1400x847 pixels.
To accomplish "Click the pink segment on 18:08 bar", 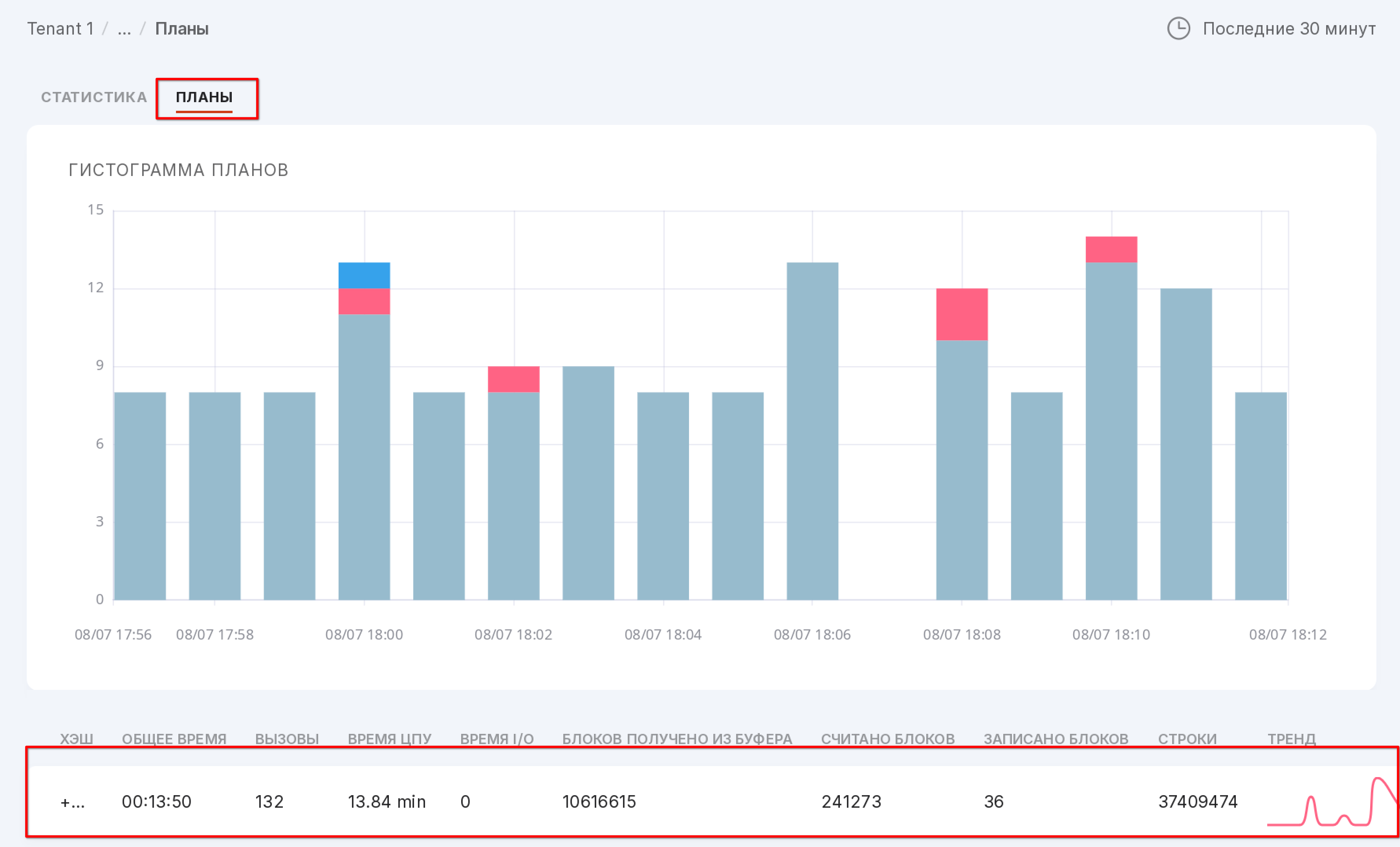I will pos(962,314).
